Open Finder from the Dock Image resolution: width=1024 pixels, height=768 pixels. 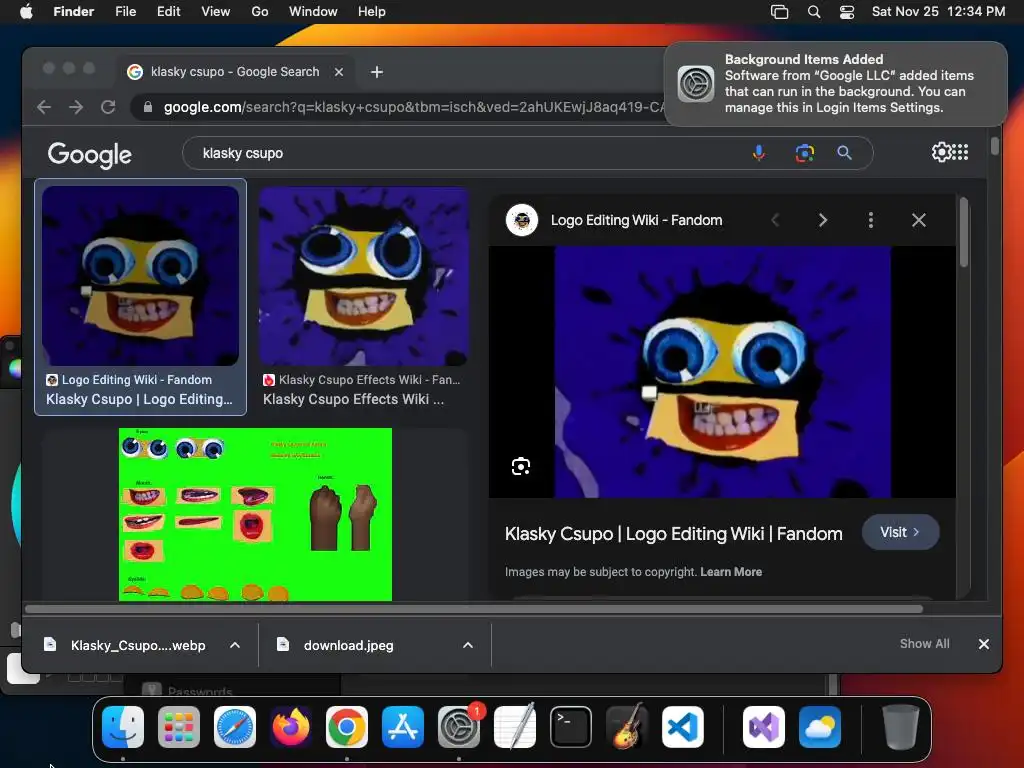tap(123, 727)
